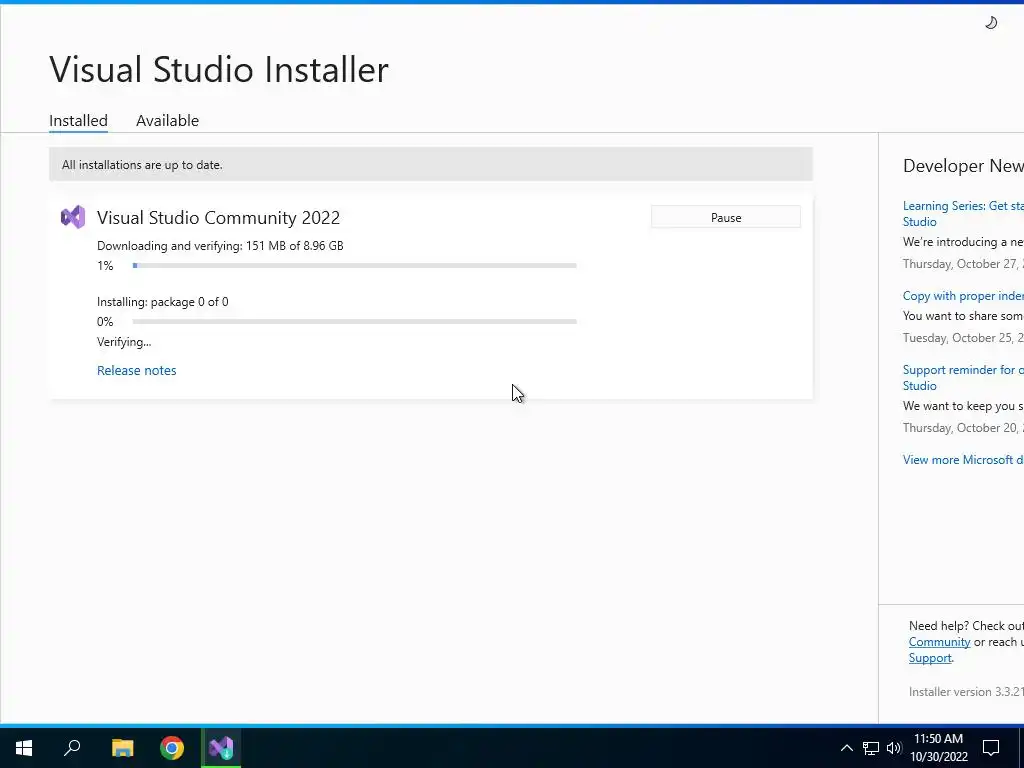Click the installing progress bar
This screenshot has height=768, width=1024.
pos(354,322)
